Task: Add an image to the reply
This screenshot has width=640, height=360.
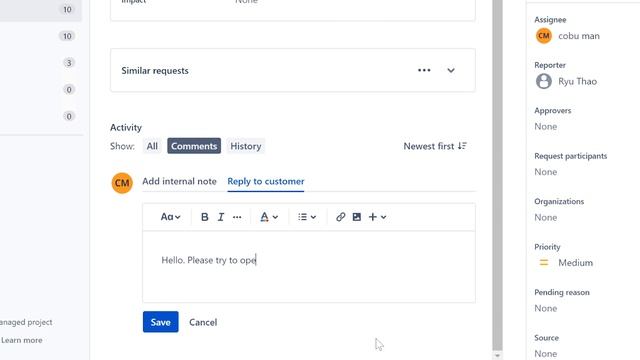Action: [x=357, y=217]
